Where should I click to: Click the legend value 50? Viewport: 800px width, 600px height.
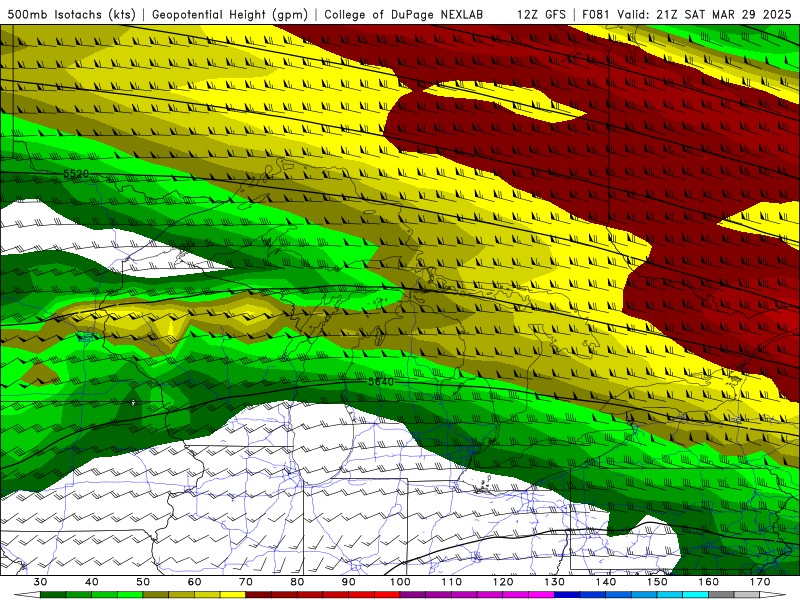[x=143, y=582]
